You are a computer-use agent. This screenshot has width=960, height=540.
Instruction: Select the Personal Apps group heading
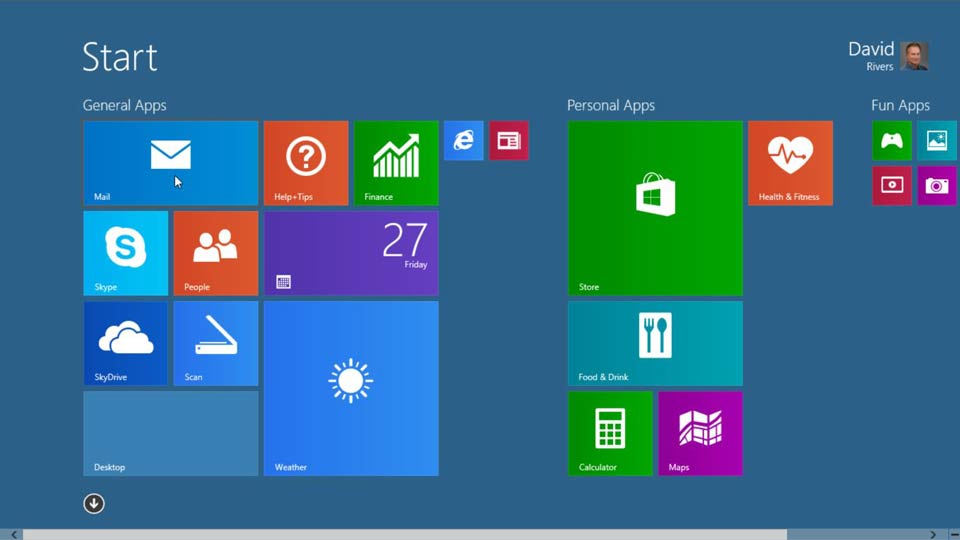pyautogui.click(x=610, y=105)
